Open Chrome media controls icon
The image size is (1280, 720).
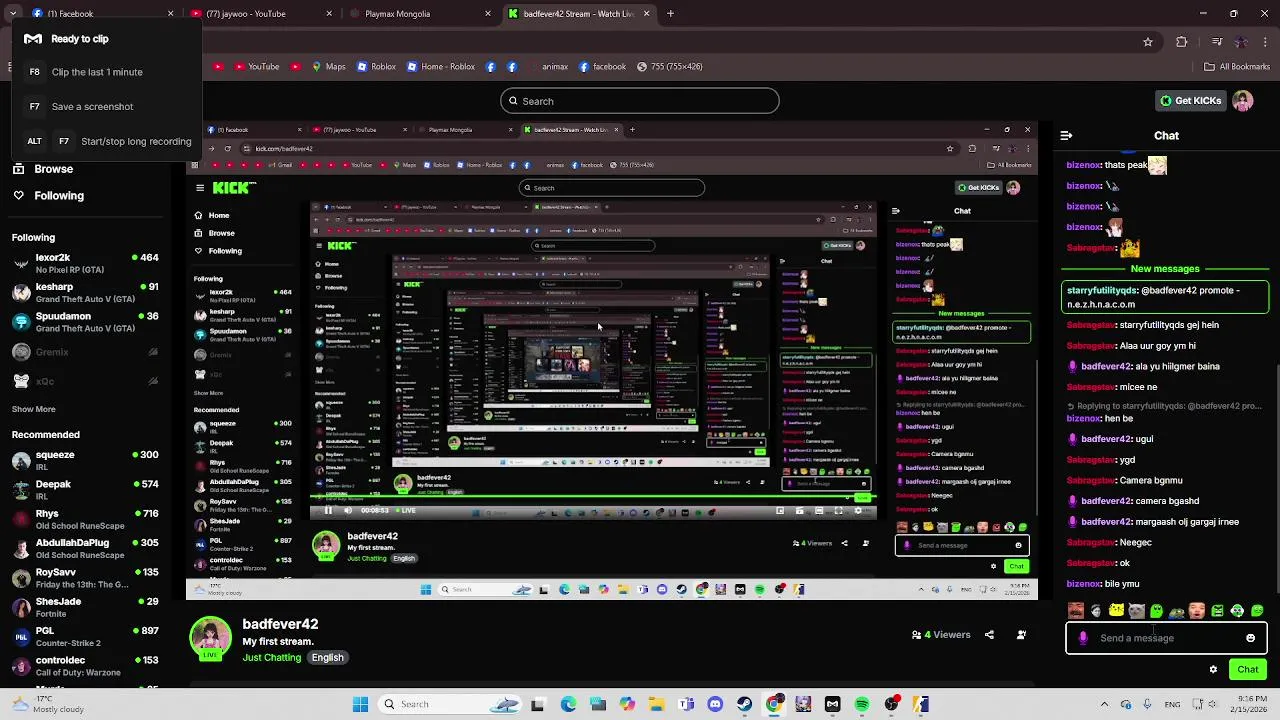click(1217, 42)
